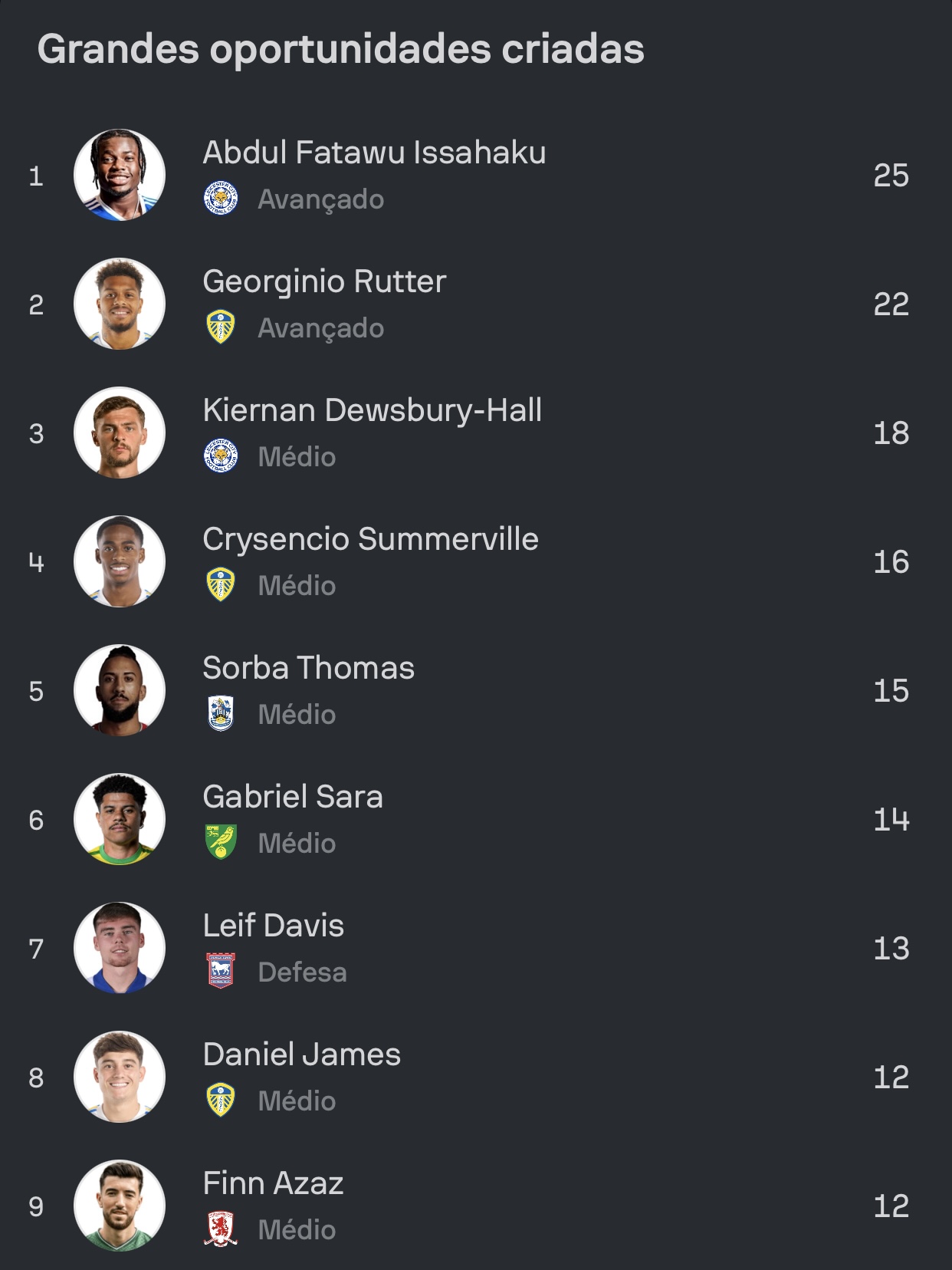The image size is (952, 1270).
Task: Tap Finn Azaz's profile picture
Action: click(x=120, y=1206)
